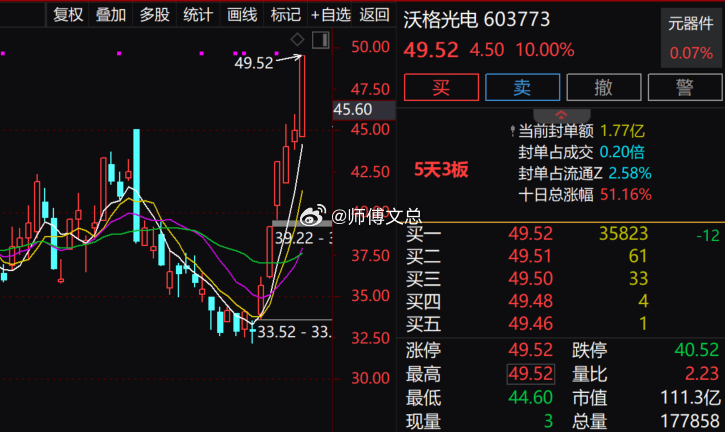Screen dimensions: 725x432
Task: Click 返回 to go back
Action: [x=374, y=14]
